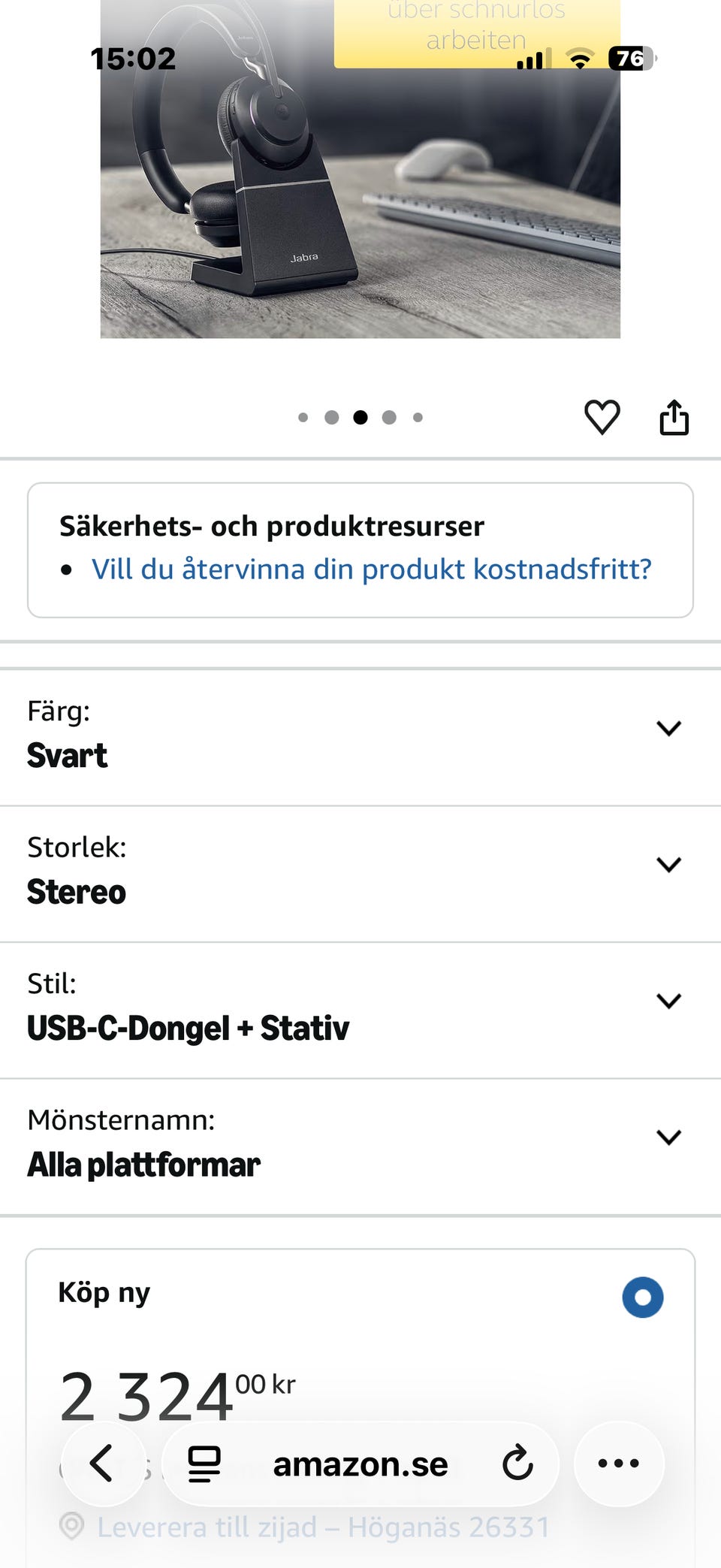721x1568 pixels.
Task: Expand the Färg Svart dropdown
Action: click(x=668, y=728)
